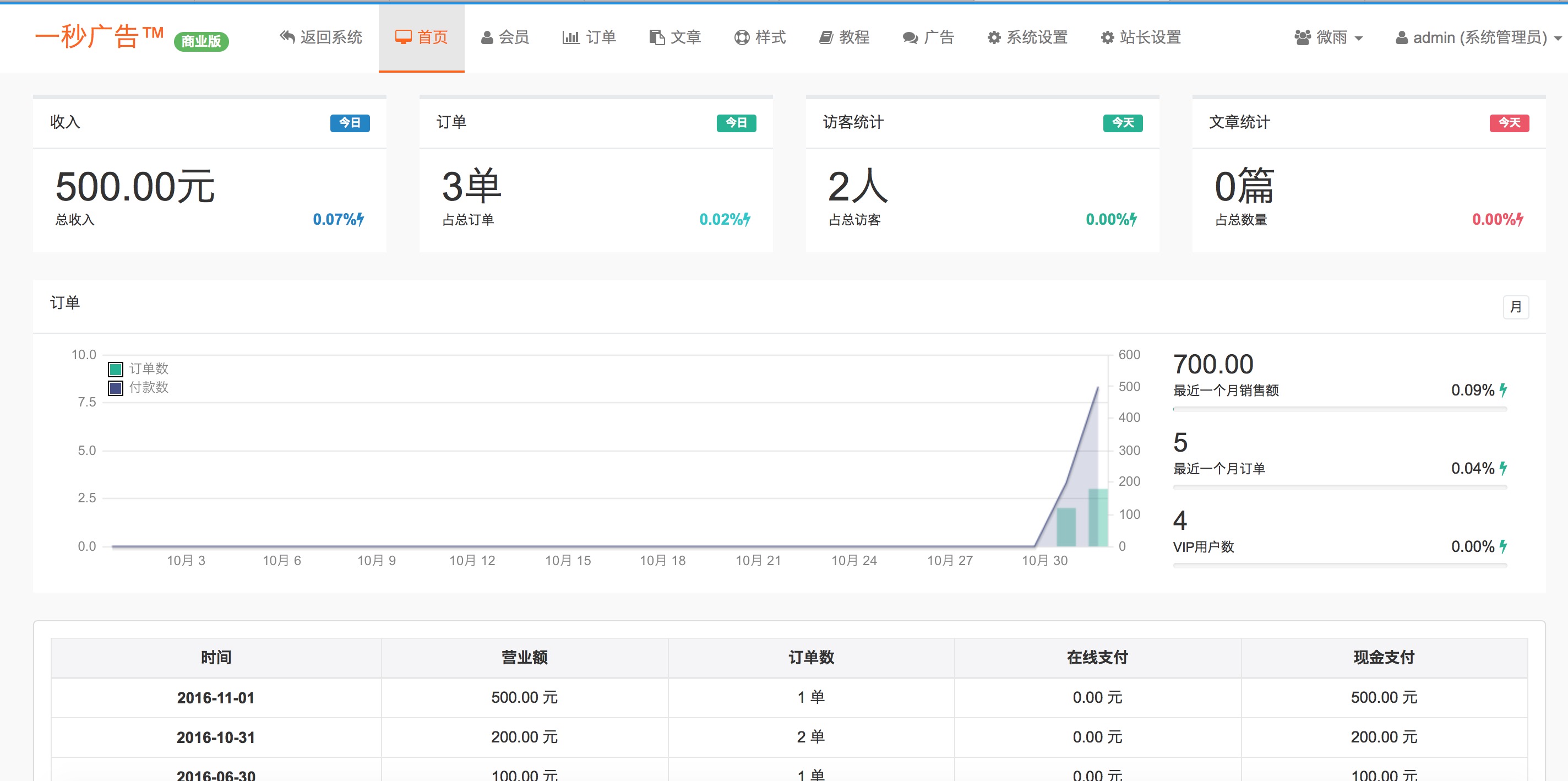Click the 2016-10-31 date cell
The width and height of the screenshot is (1568, 781).
[216, 737]
